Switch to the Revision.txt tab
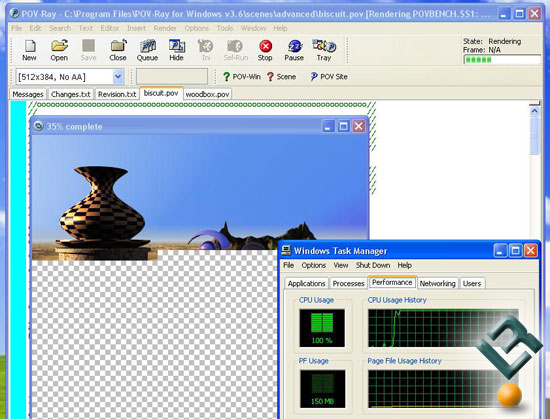Screen dimensions: 550x419 (x=117, y=94)
